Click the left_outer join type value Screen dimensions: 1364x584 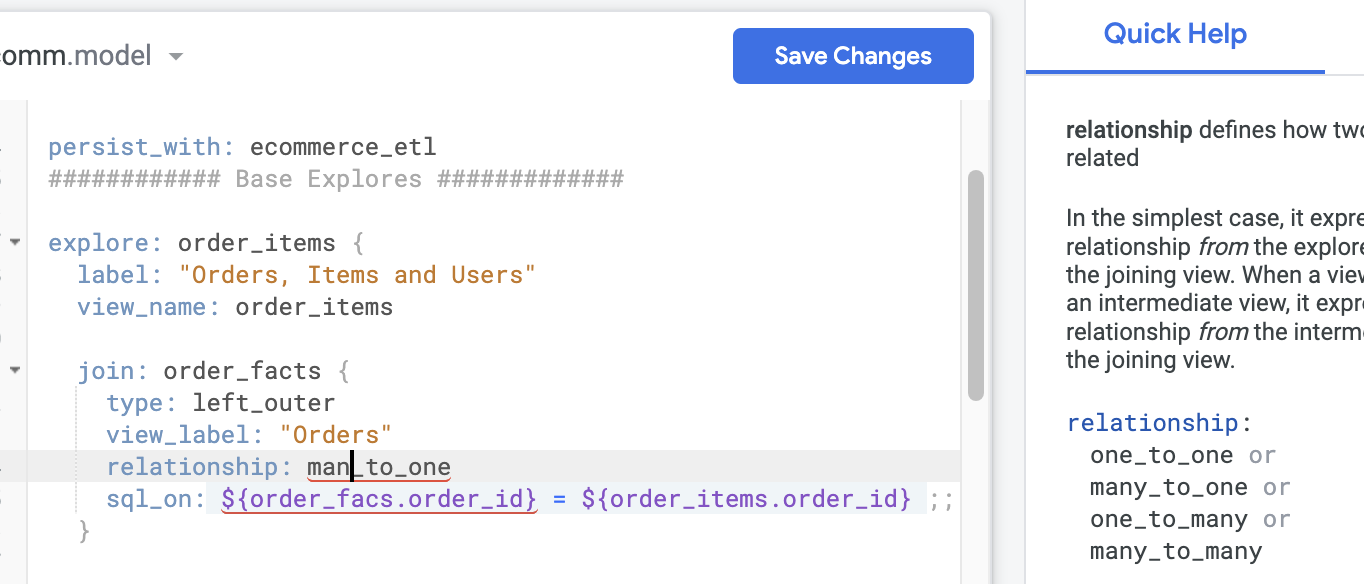pyautogui.click(x=264, y=403)
